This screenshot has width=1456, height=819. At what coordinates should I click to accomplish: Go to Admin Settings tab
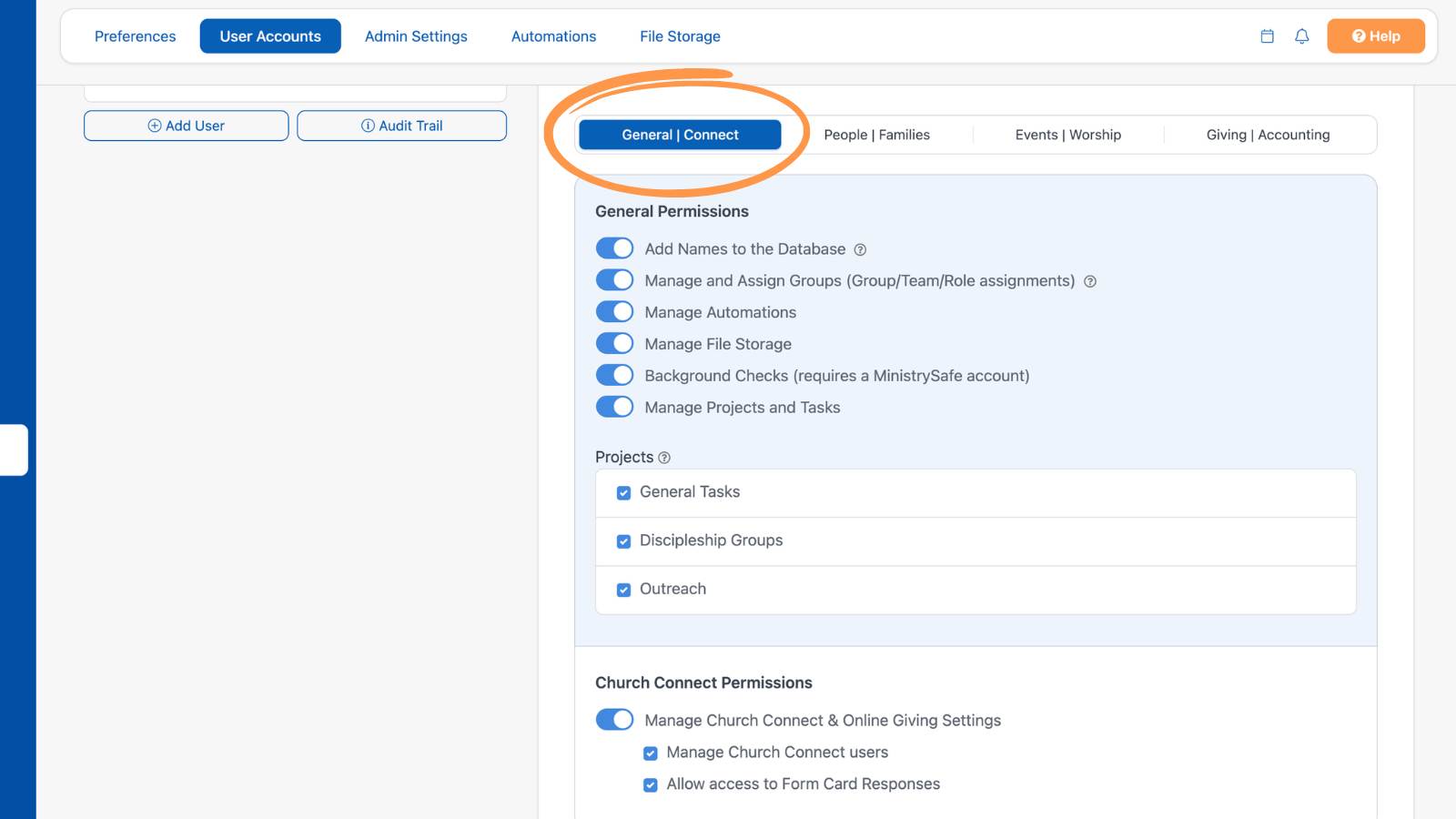pyautogui.click(x=416, y=36)
